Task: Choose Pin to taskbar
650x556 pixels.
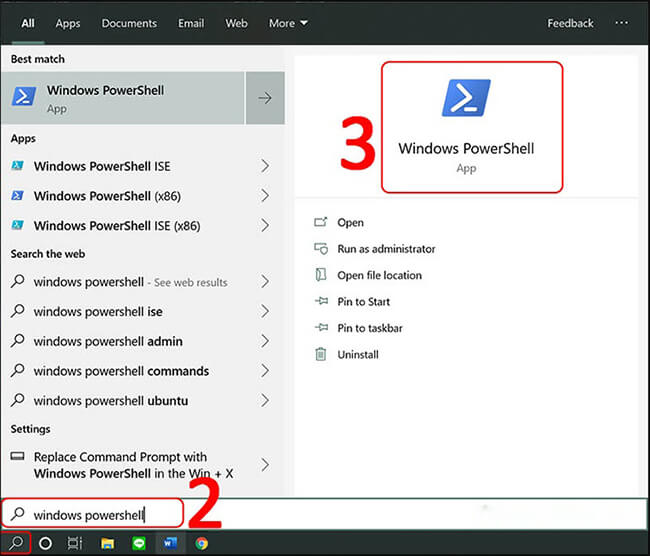Action: [370, 328]
